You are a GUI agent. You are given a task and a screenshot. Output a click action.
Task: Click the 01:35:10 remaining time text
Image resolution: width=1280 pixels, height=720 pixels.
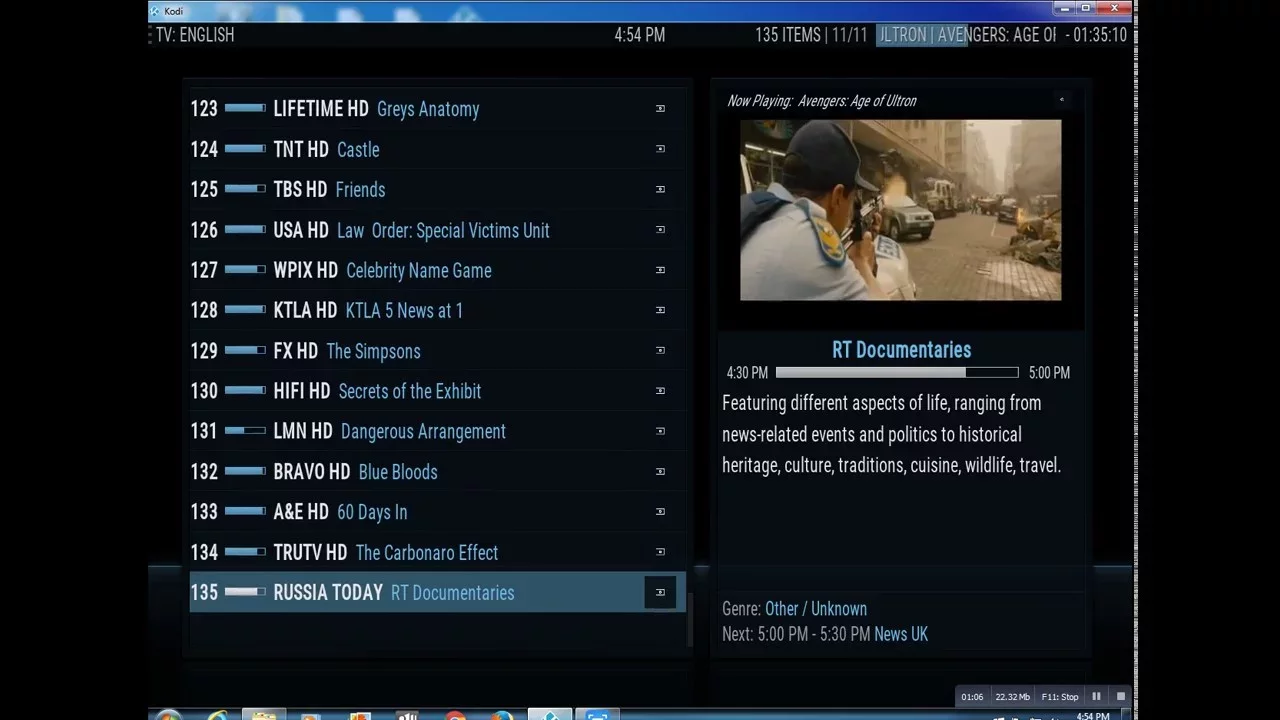coord(1098,35)
